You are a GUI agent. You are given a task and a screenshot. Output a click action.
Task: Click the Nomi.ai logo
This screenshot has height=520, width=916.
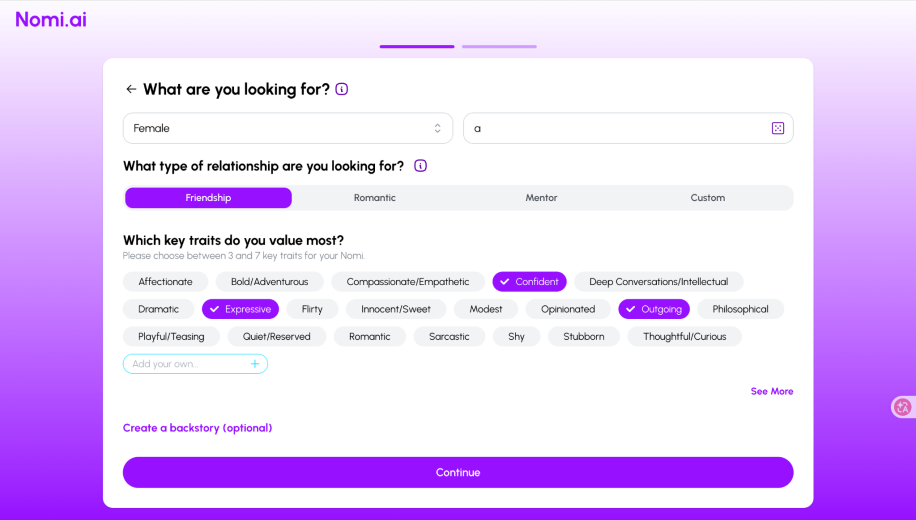(51, 19)
